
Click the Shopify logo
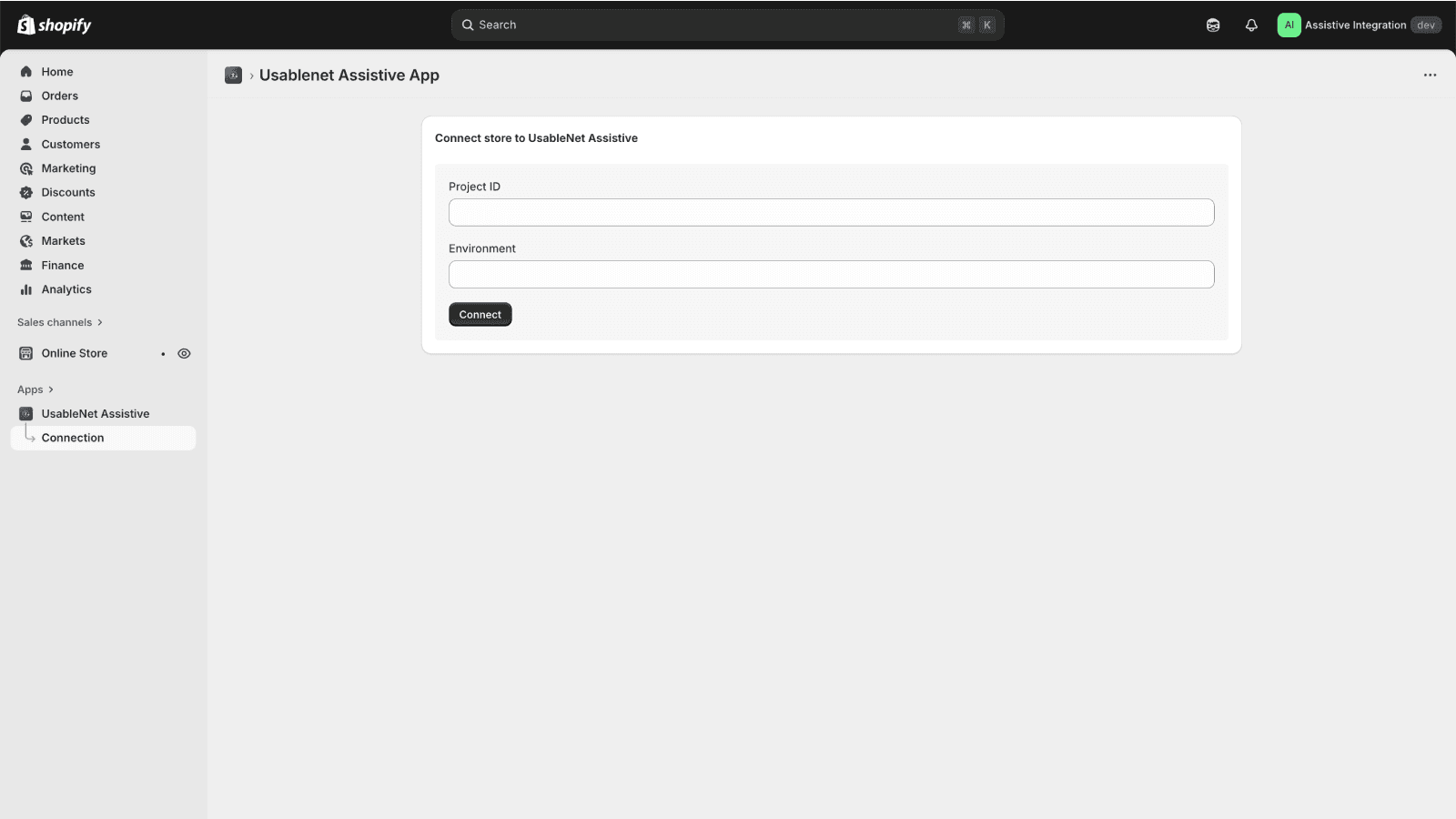[x=55, y=25]
